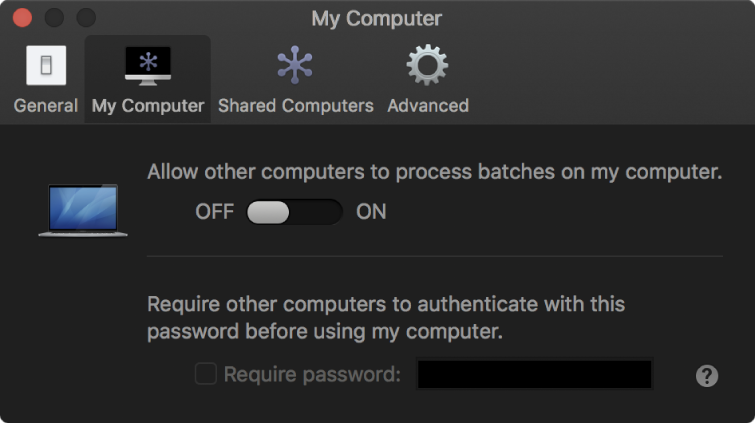Click the window zoom button

(x=86, y=18)
